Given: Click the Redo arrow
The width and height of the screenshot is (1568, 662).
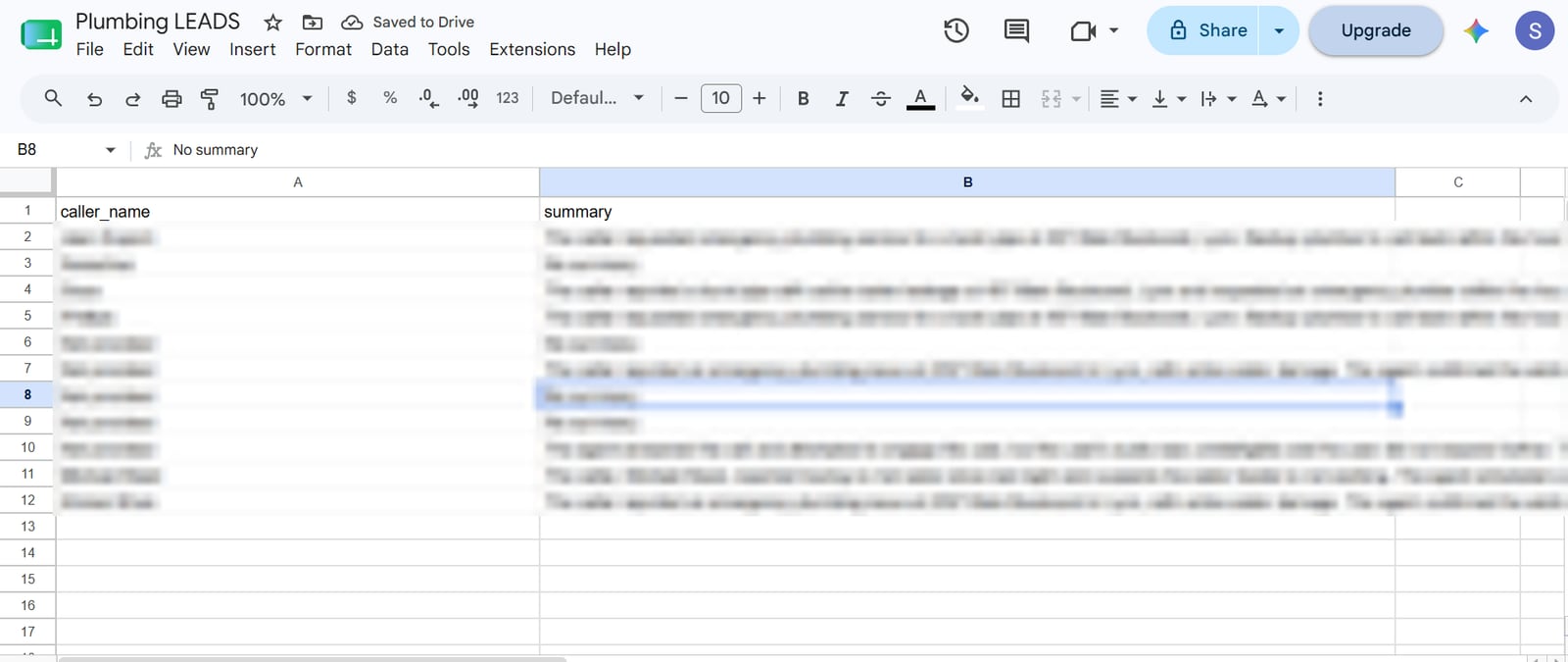Looking at the screenshot, I should point(132,98).
